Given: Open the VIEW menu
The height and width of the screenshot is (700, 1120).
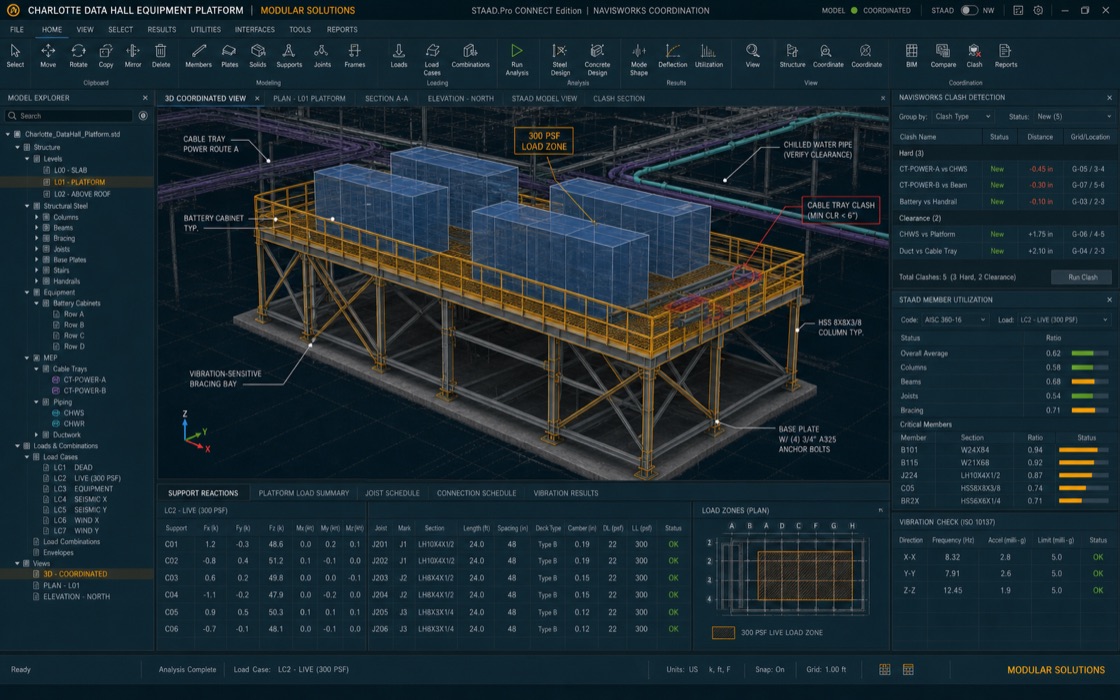Looking at the screenshot, I should click(85, 29).
